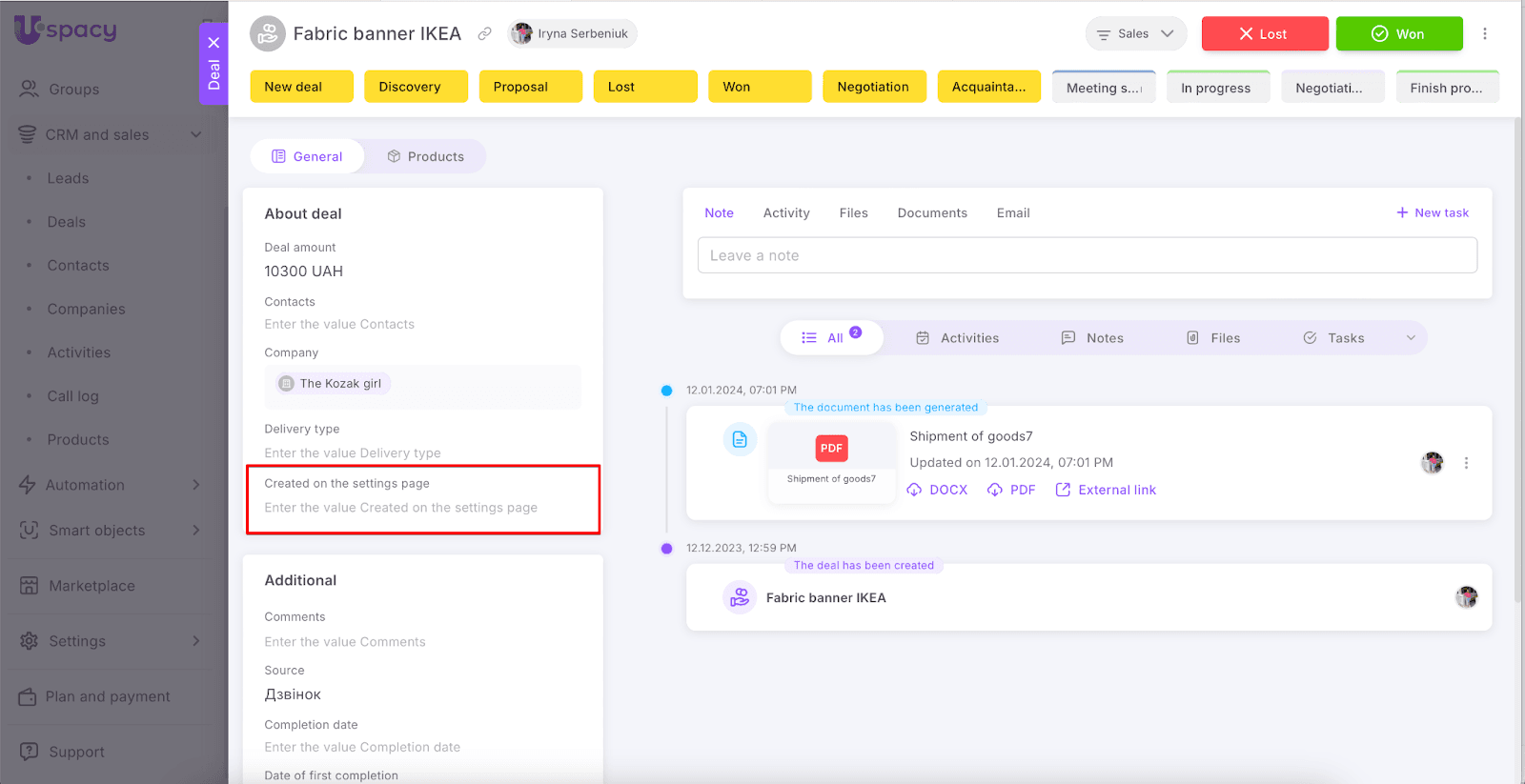Screen dimensions: 1525x784
Task: Filter timeline by Notes
Action: [x=1092, y=338]
